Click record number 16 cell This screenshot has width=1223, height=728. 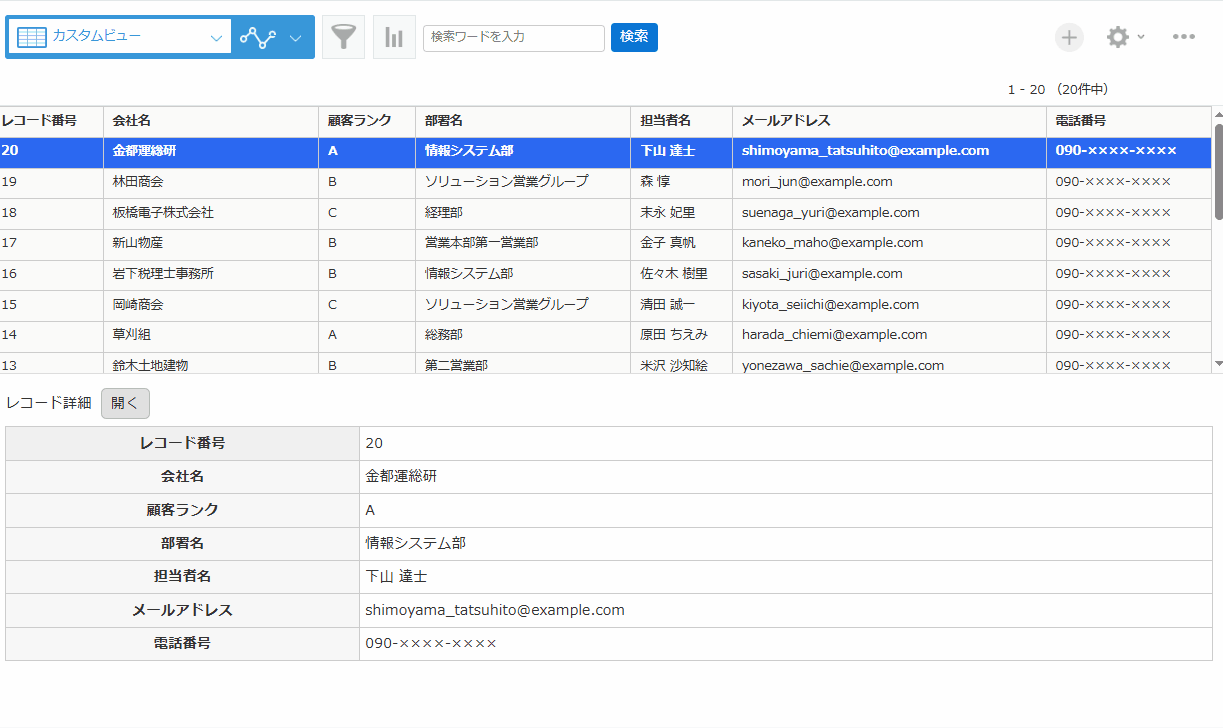51,275
